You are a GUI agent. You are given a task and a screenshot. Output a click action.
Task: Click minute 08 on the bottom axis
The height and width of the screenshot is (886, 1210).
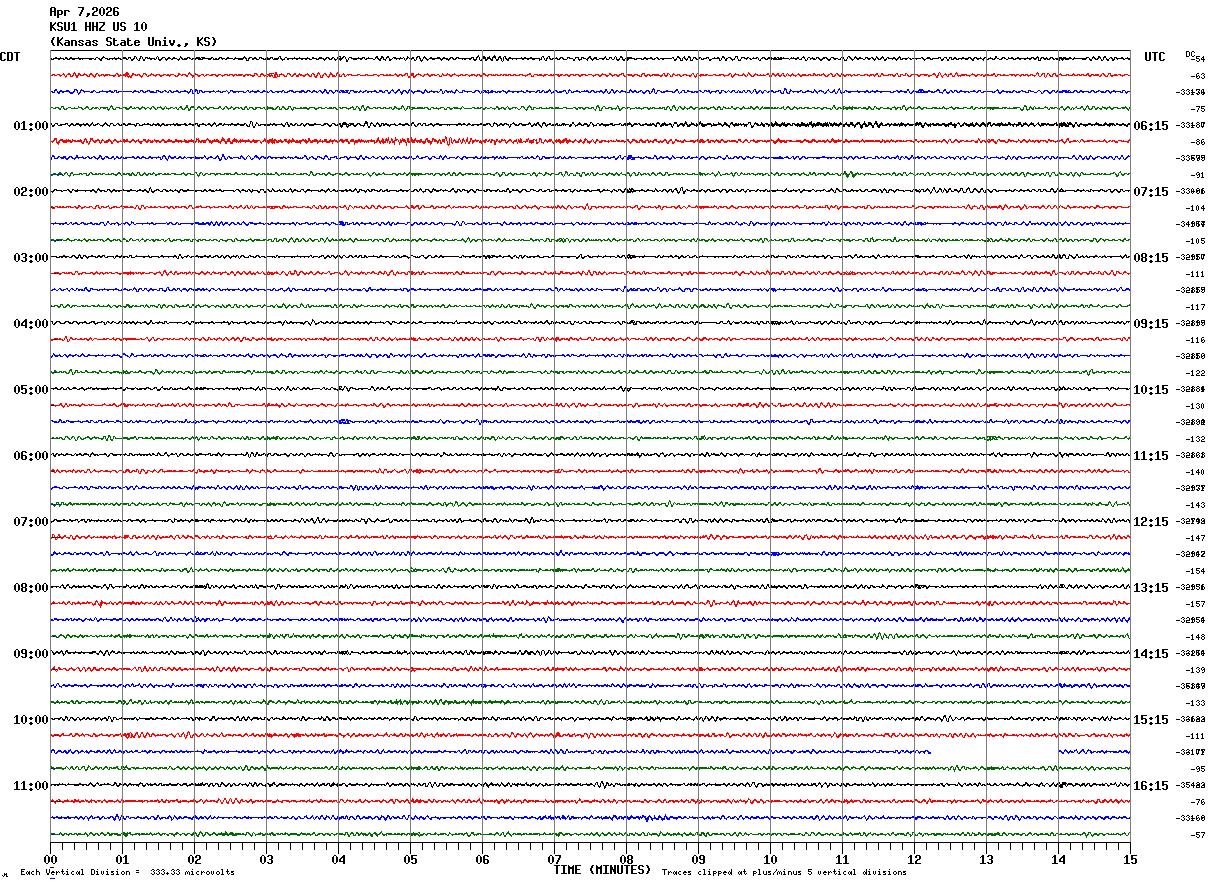click(627, 859)
